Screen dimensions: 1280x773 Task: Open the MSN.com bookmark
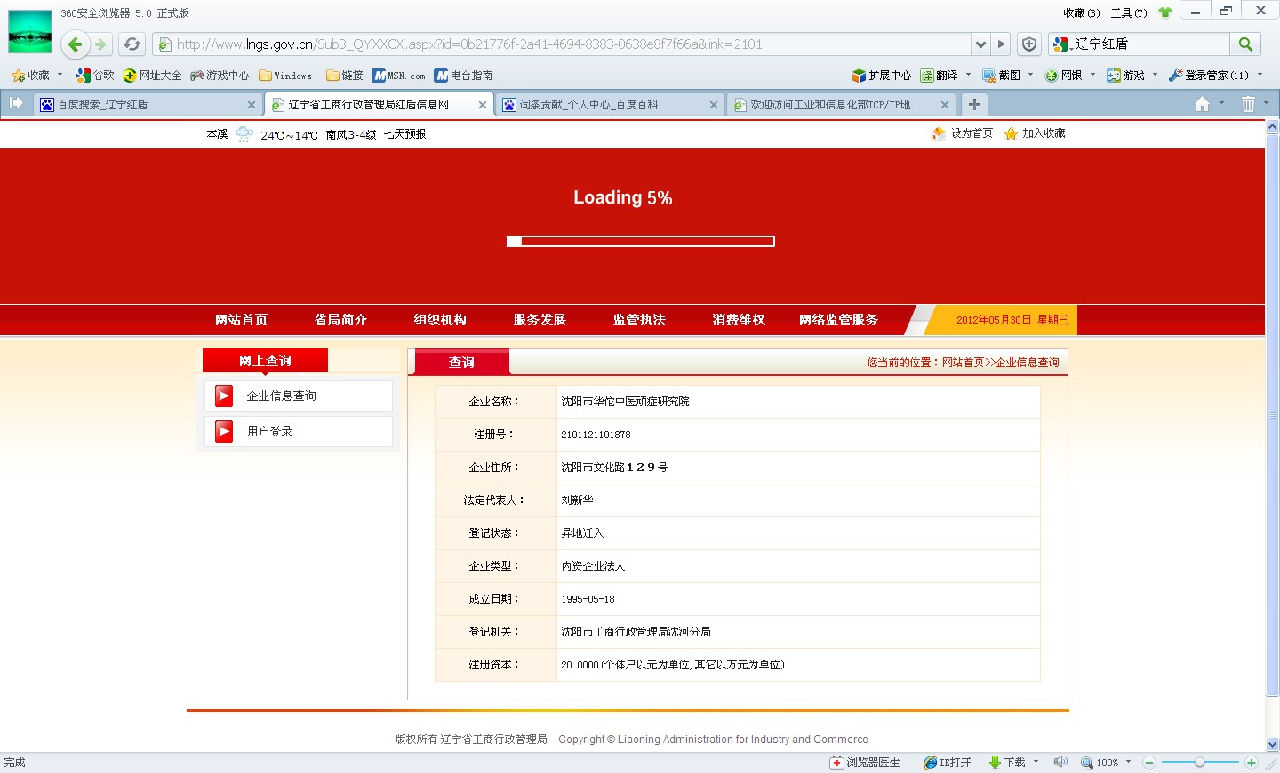[399, 75]
